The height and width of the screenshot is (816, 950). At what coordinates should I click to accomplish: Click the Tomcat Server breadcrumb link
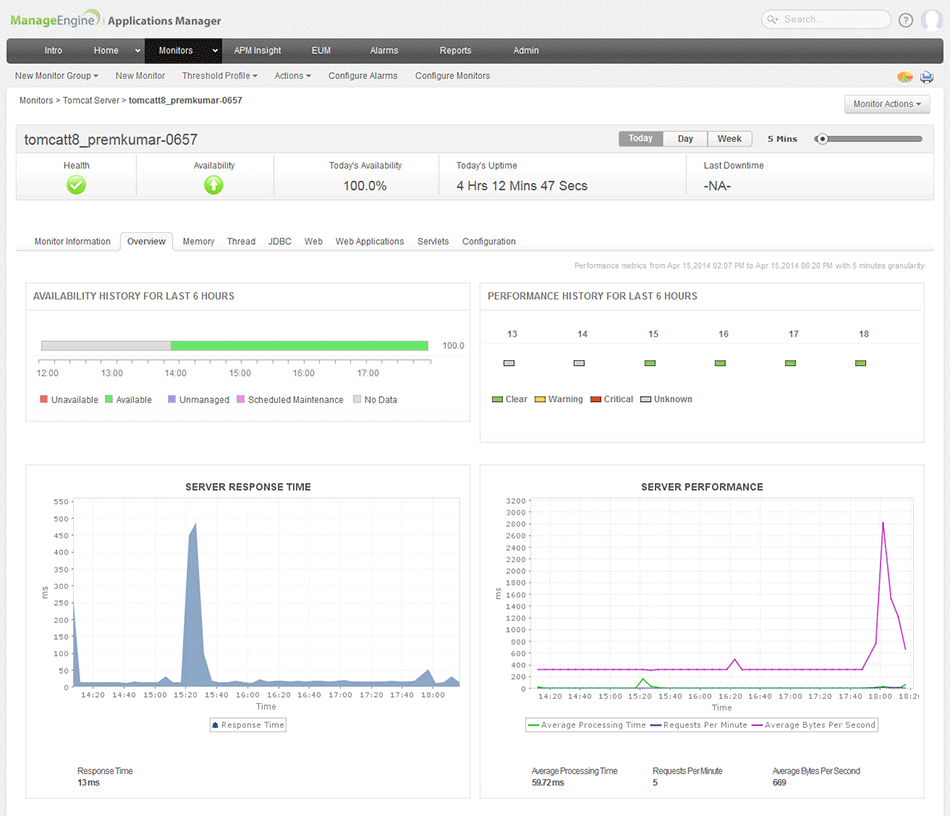point(92,101)
